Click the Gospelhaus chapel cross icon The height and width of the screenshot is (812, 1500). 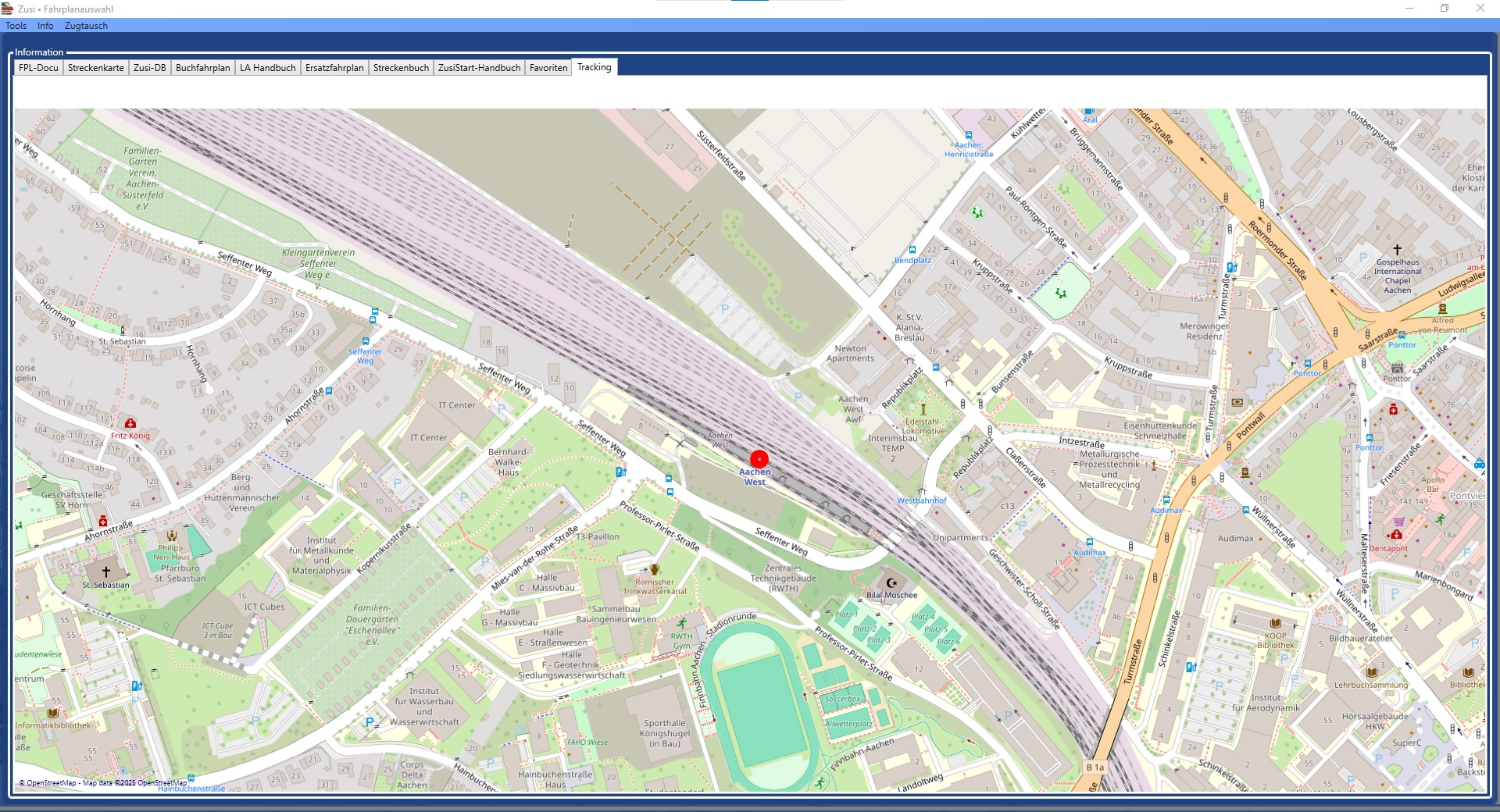click(x=1397, y=250)
